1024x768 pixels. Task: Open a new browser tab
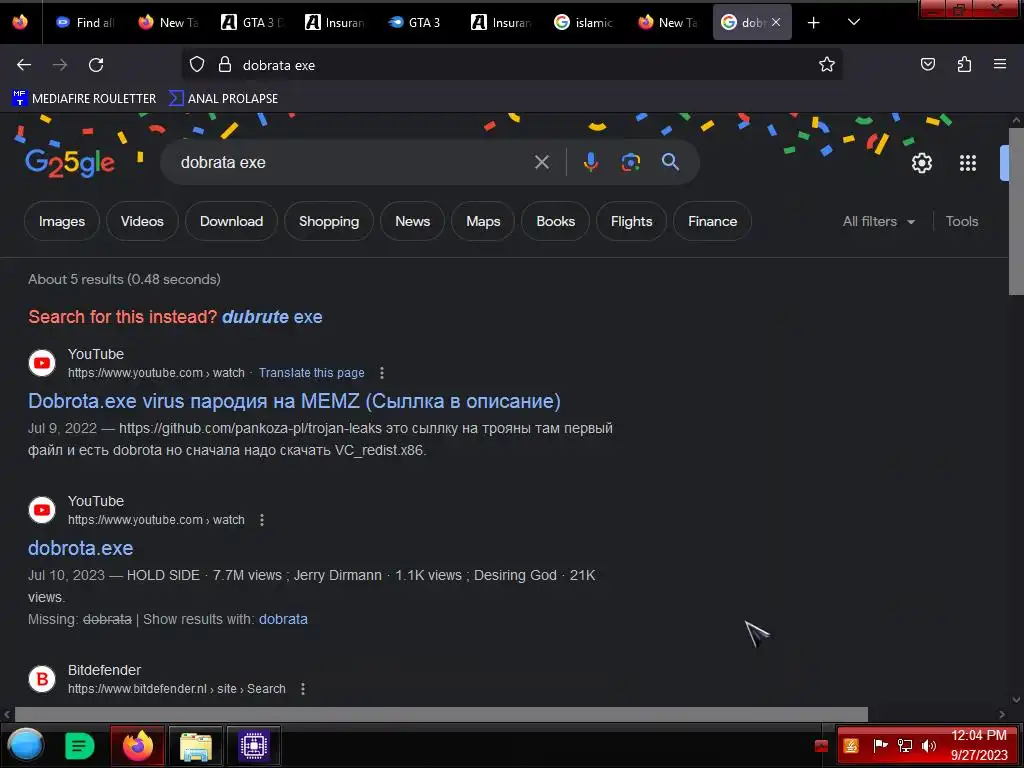click(813, 23)
